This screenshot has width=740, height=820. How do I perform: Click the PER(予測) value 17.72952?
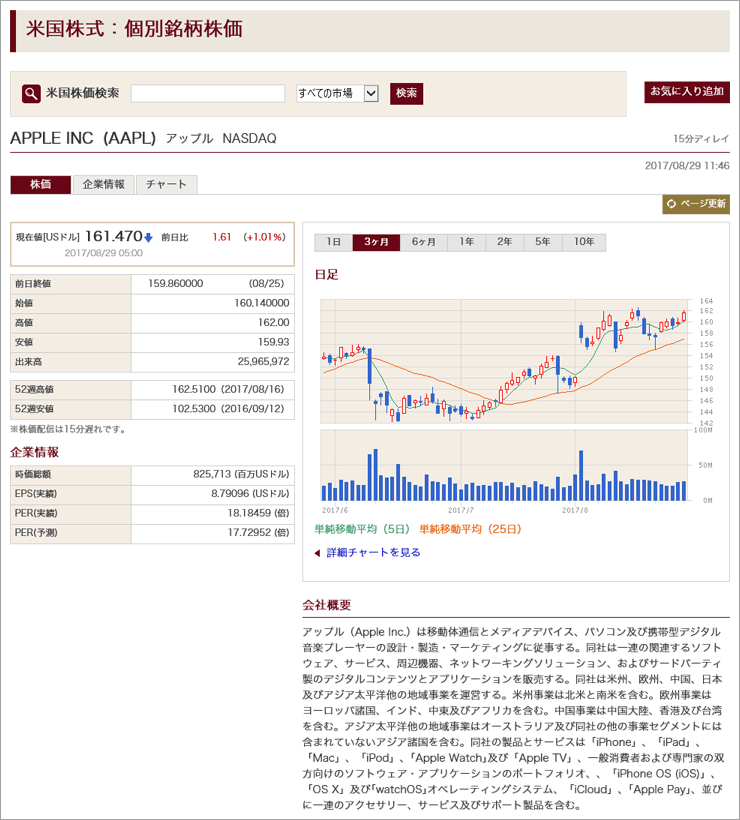coord(249,532)
